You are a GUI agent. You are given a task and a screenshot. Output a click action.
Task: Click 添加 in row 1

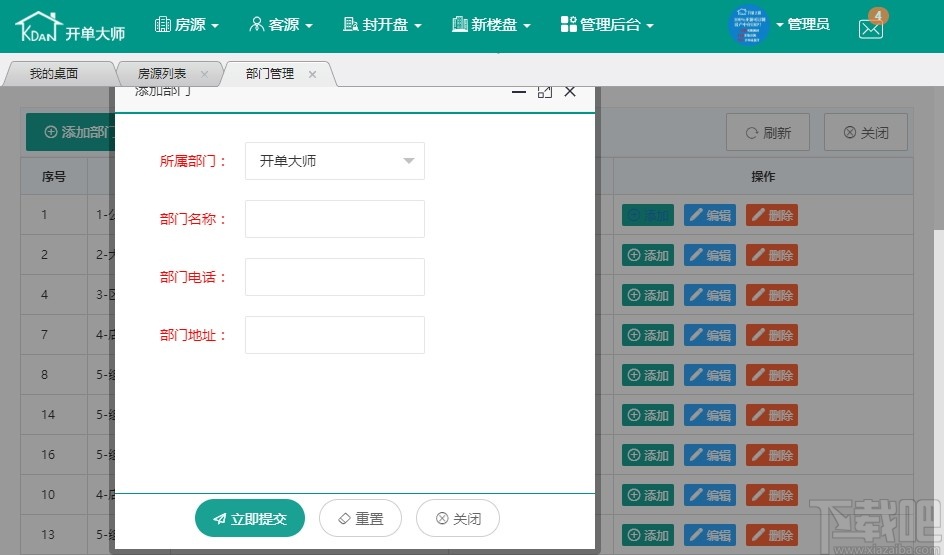coord(648,215)
